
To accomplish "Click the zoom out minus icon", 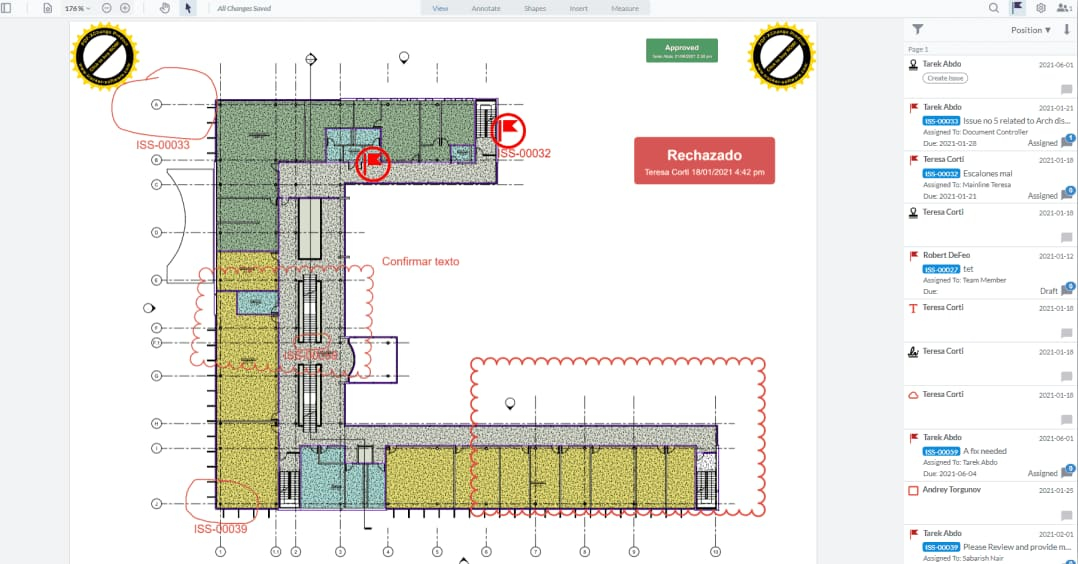I will point(107,8).
